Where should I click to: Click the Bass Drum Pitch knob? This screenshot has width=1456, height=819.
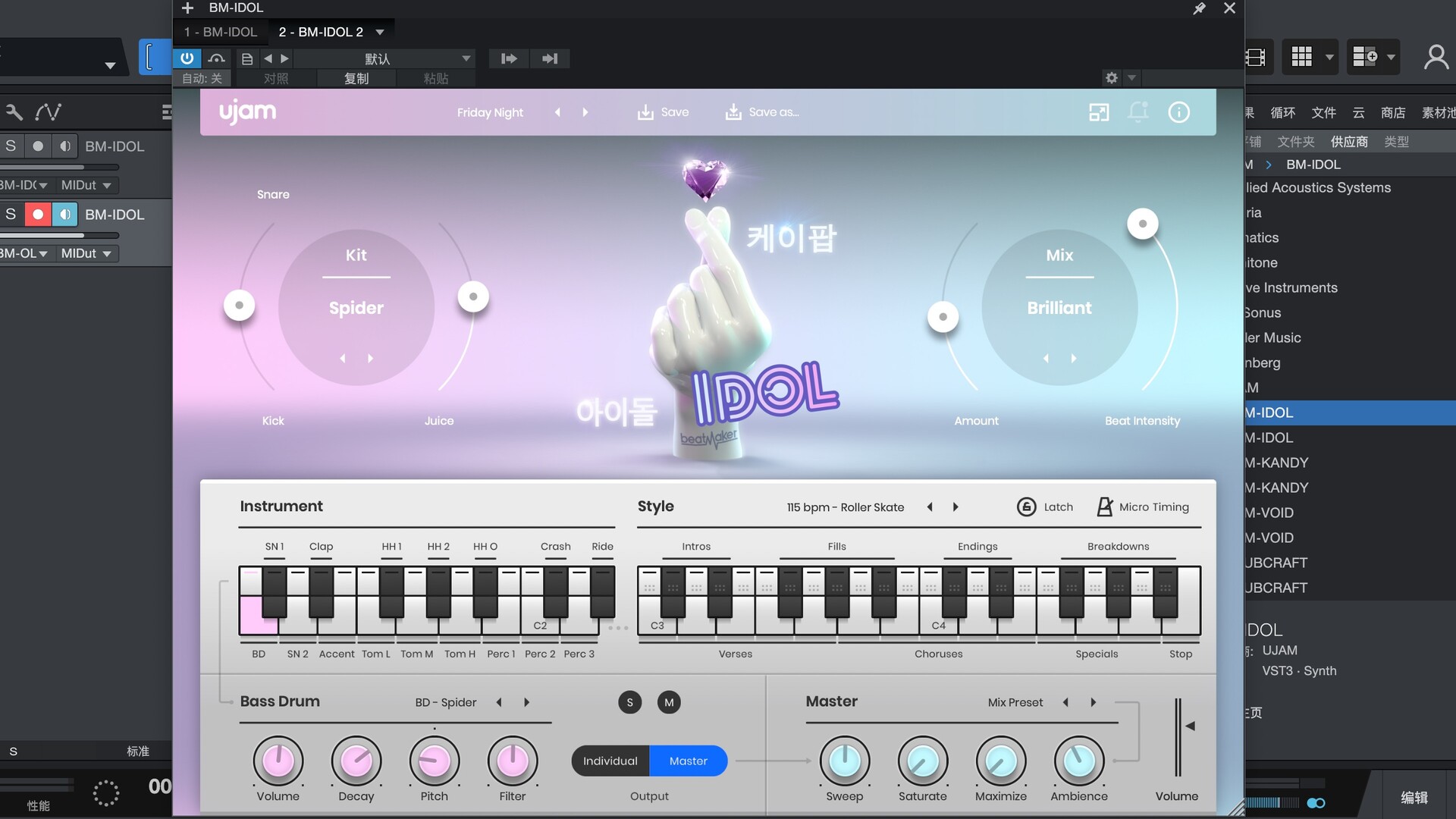pos(435,761)
